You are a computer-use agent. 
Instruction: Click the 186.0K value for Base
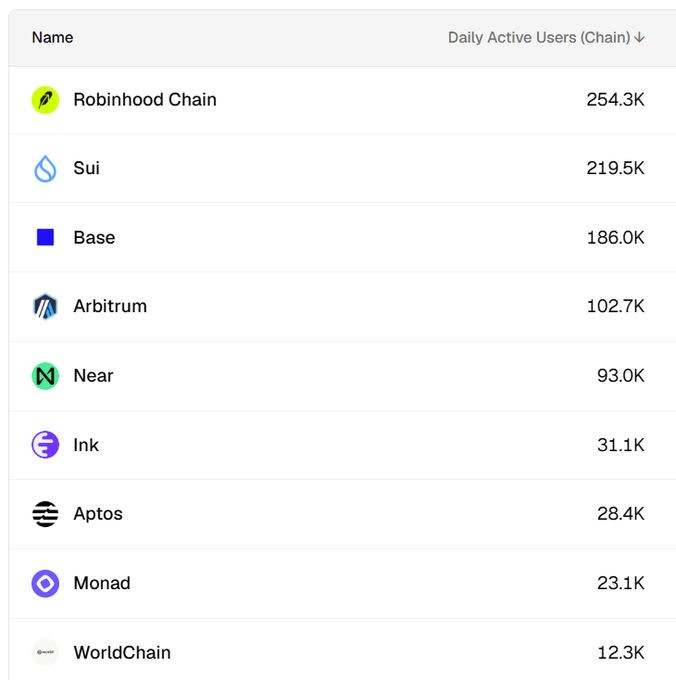tap(615, 238)
